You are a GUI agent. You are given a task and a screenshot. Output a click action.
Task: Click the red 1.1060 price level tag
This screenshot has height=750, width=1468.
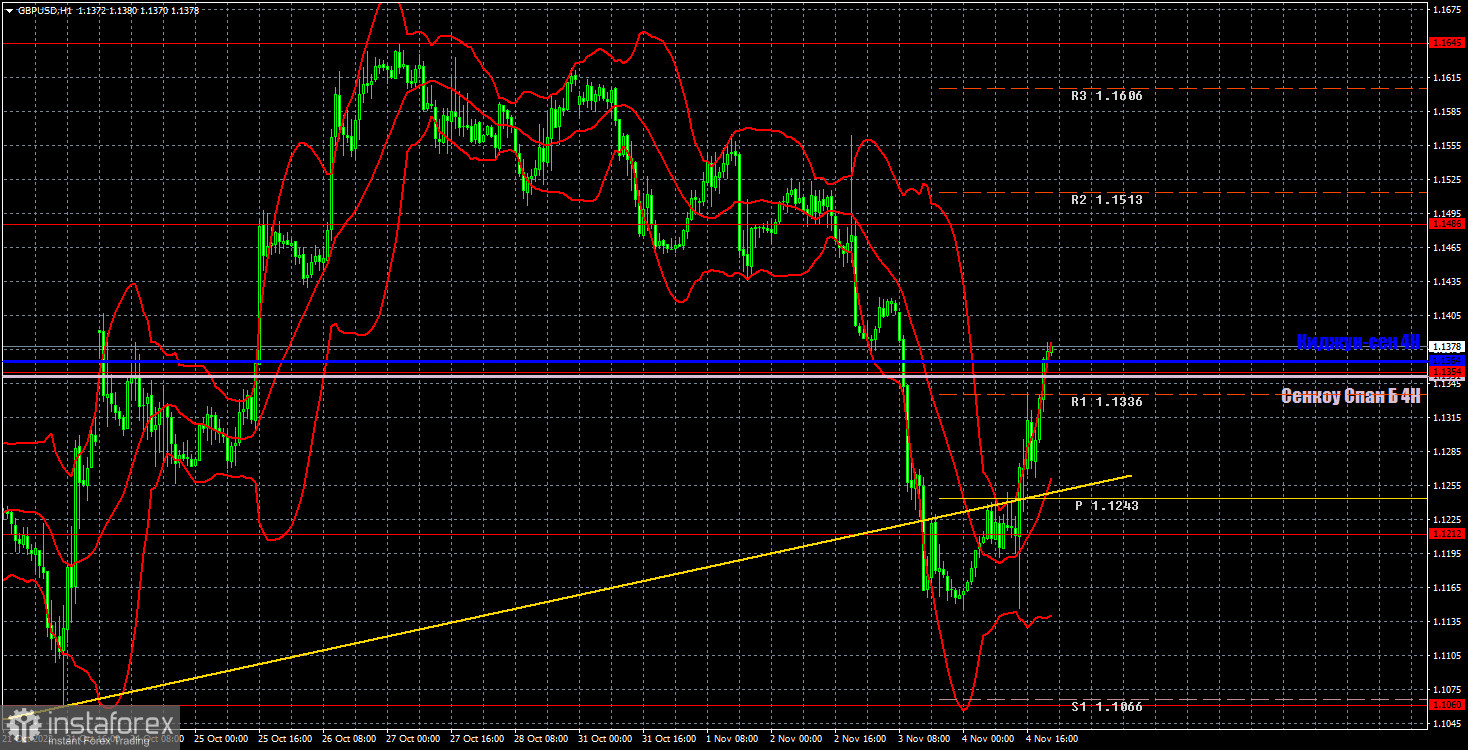pos(1447,705)
